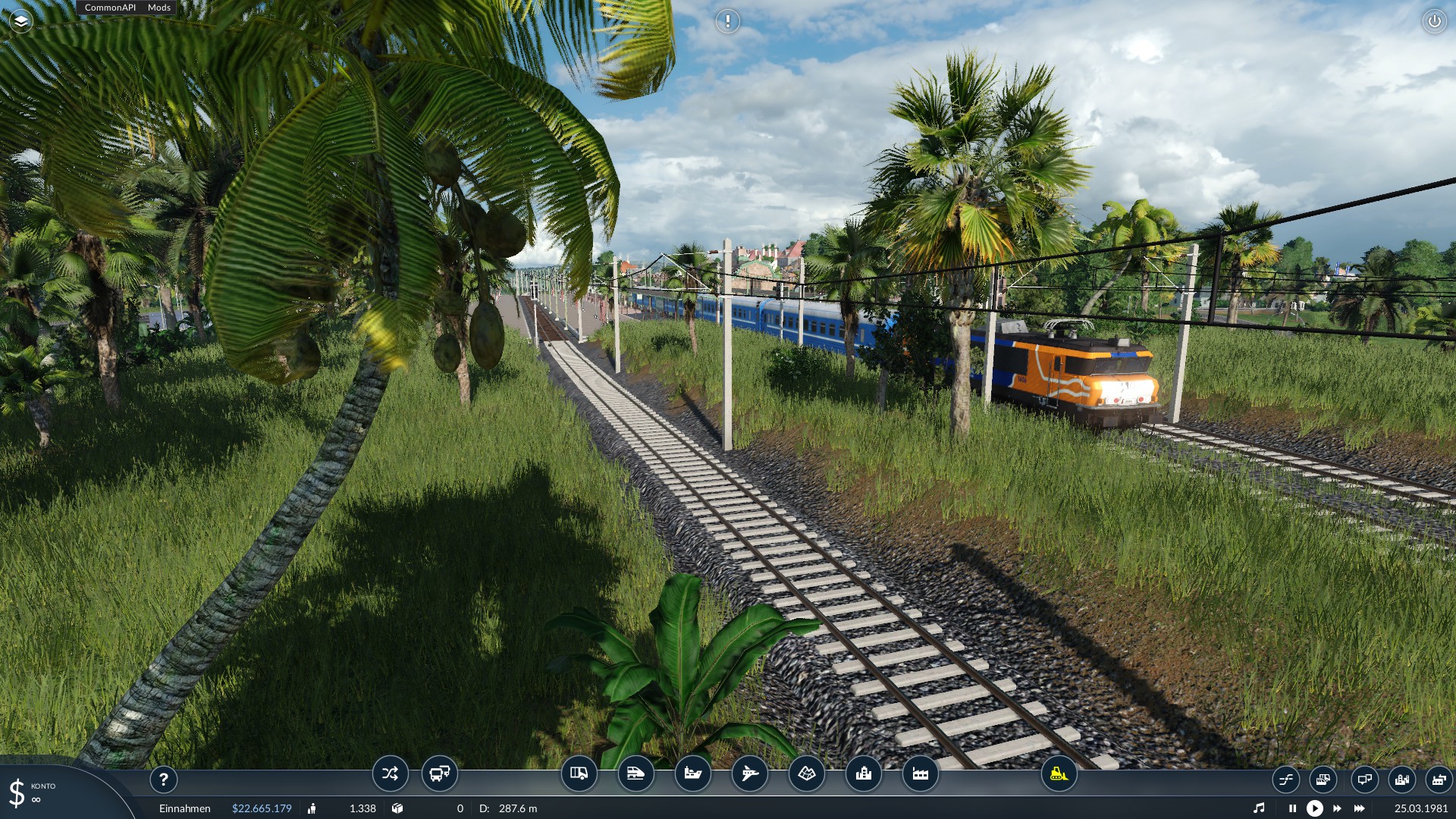Set game to fastest triple speed
1456x819 pixels.
pyautogui.click(x=1360, y=808)
